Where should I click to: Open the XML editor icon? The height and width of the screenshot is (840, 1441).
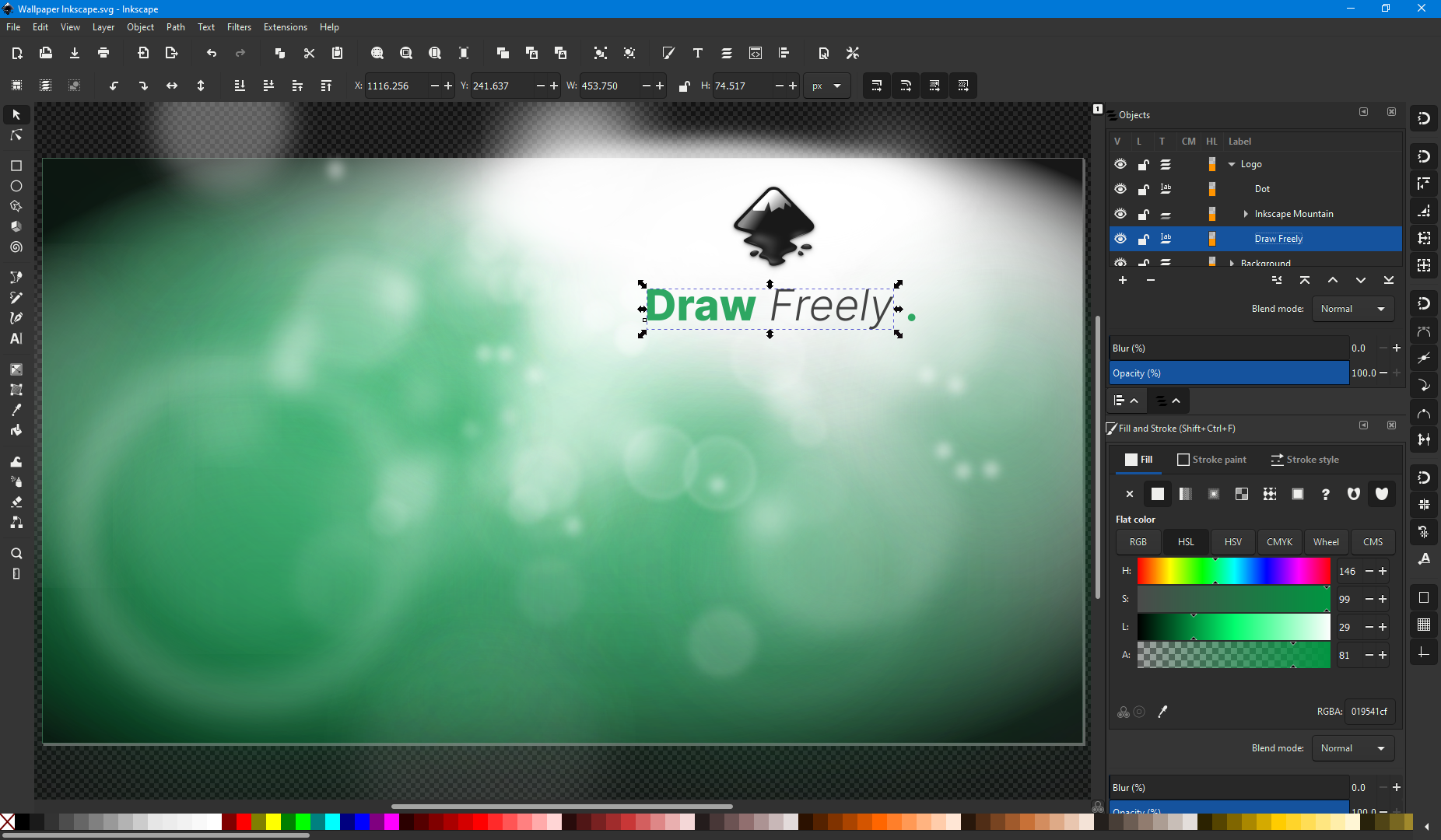[x=756, y=53]
